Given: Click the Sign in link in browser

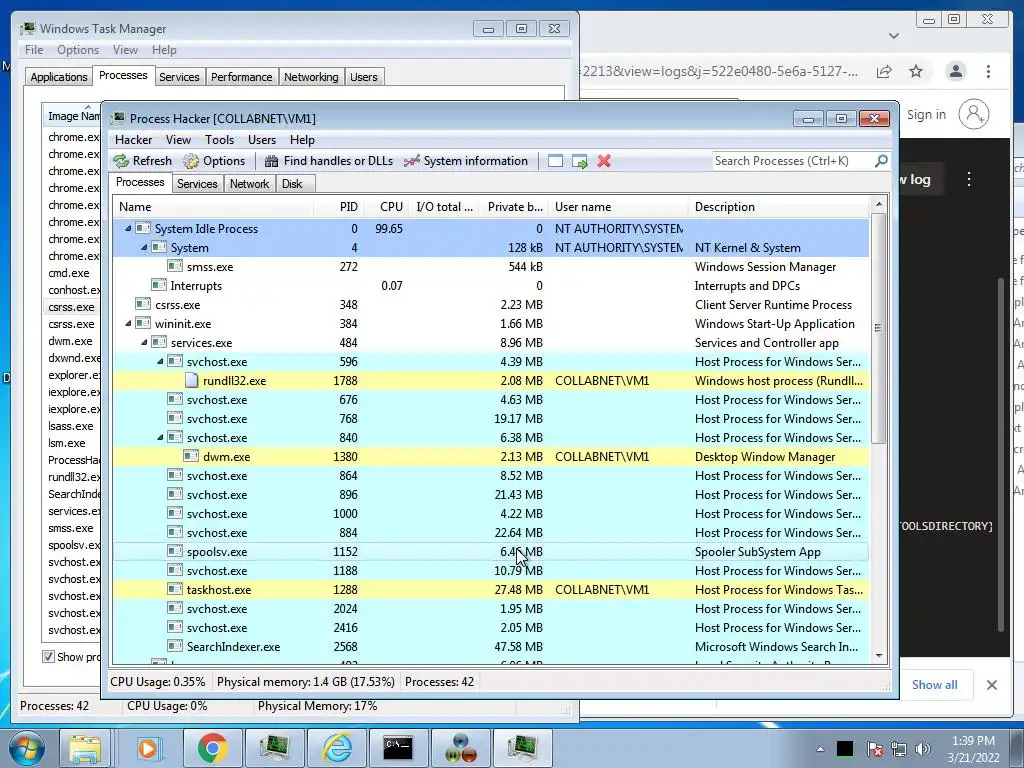Looking at the screenshot, I should pyautogui.click(x=926, y=115).
